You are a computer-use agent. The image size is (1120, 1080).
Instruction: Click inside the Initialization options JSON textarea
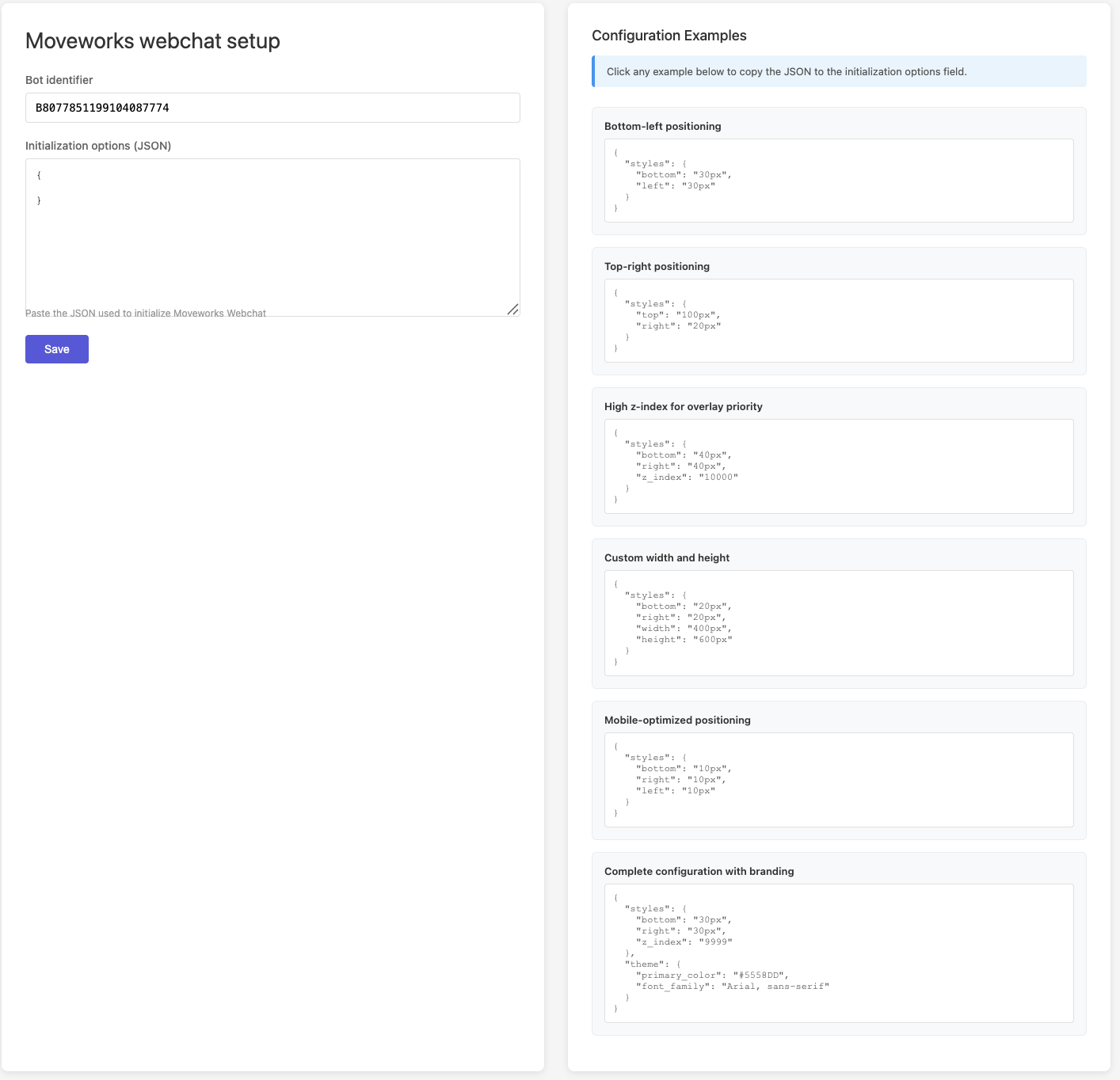tap(272, 238)
